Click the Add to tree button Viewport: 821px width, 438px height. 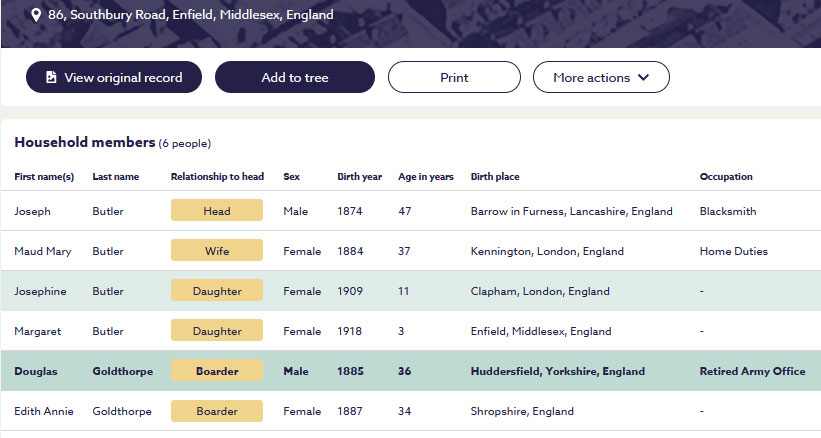coord(294,77)
